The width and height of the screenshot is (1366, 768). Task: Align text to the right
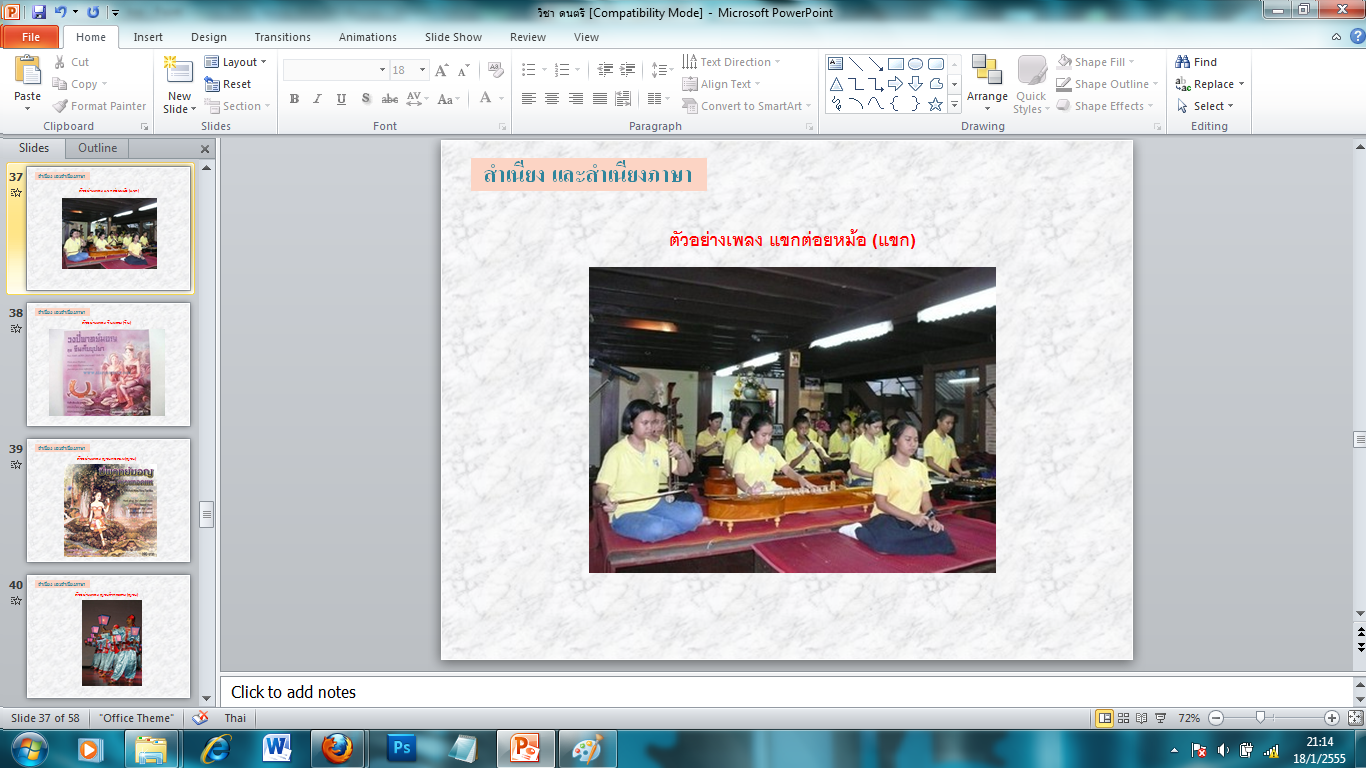coord(576,99)
